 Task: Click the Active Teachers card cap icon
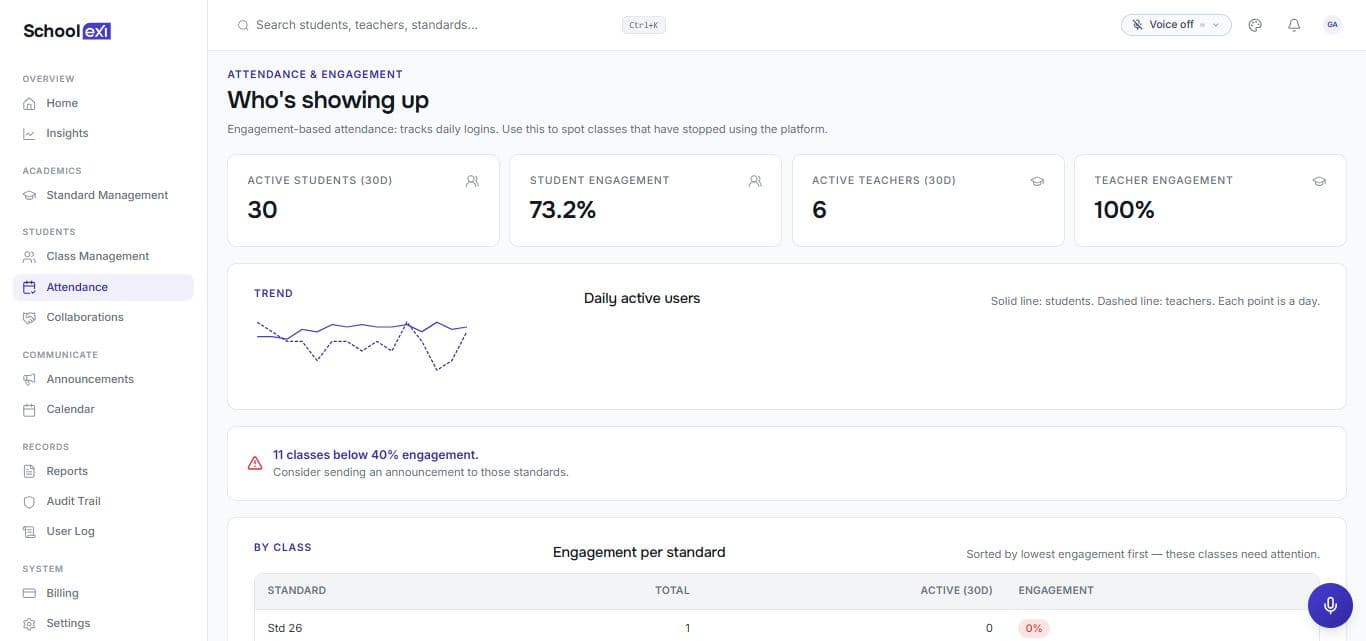click(x=1037, y=181)
